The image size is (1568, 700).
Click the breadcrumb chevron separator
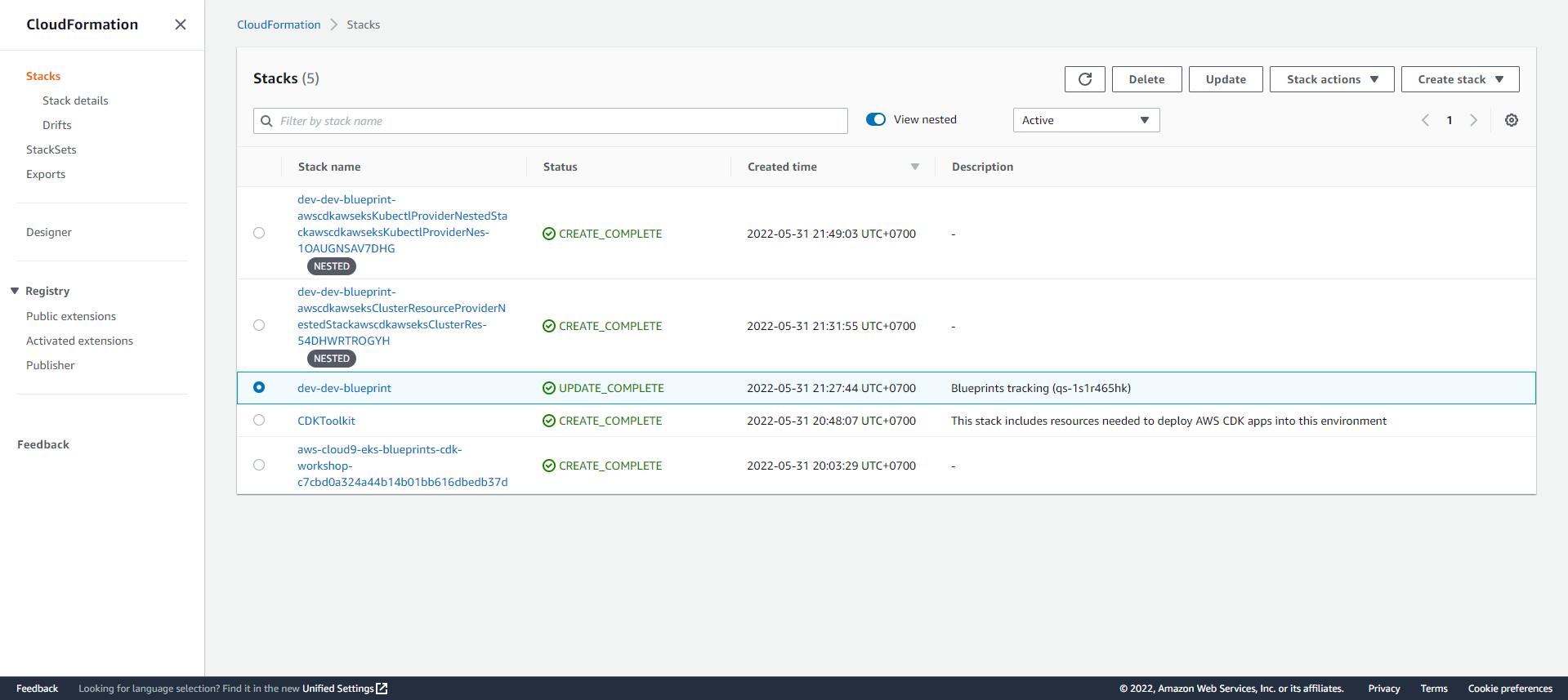(x=333, y=25)
